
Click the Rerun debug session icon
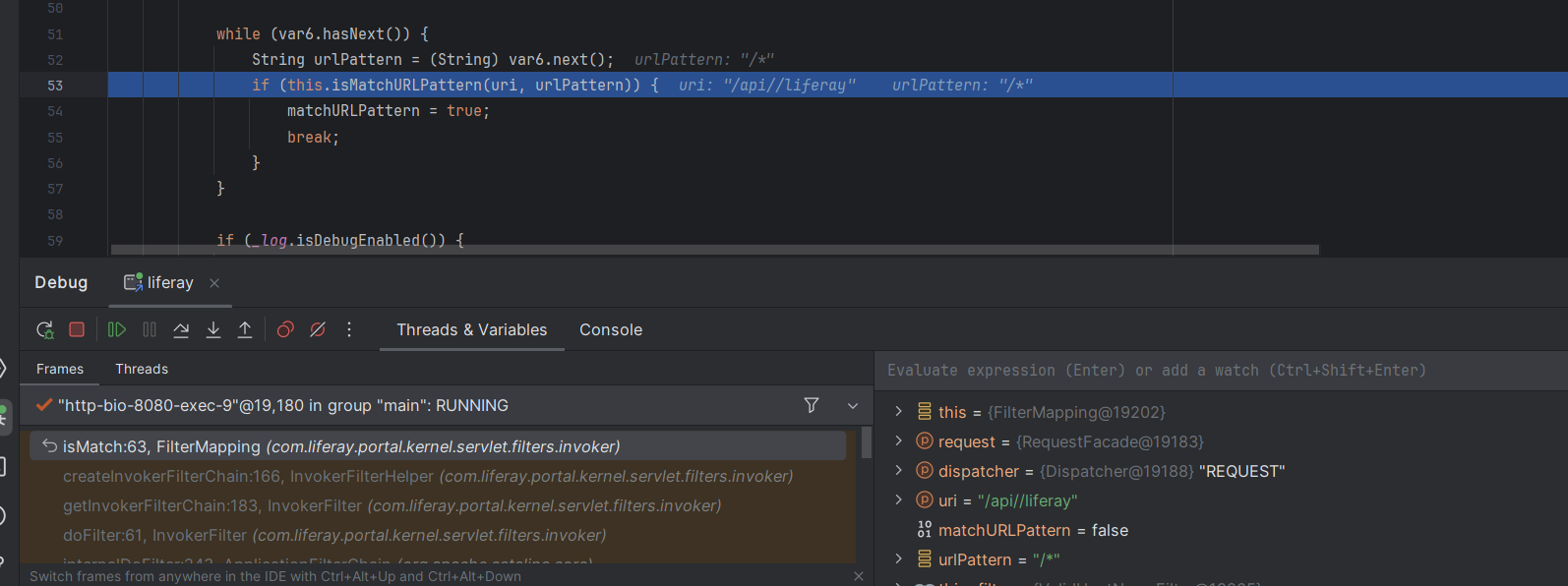tap(44, 330)
